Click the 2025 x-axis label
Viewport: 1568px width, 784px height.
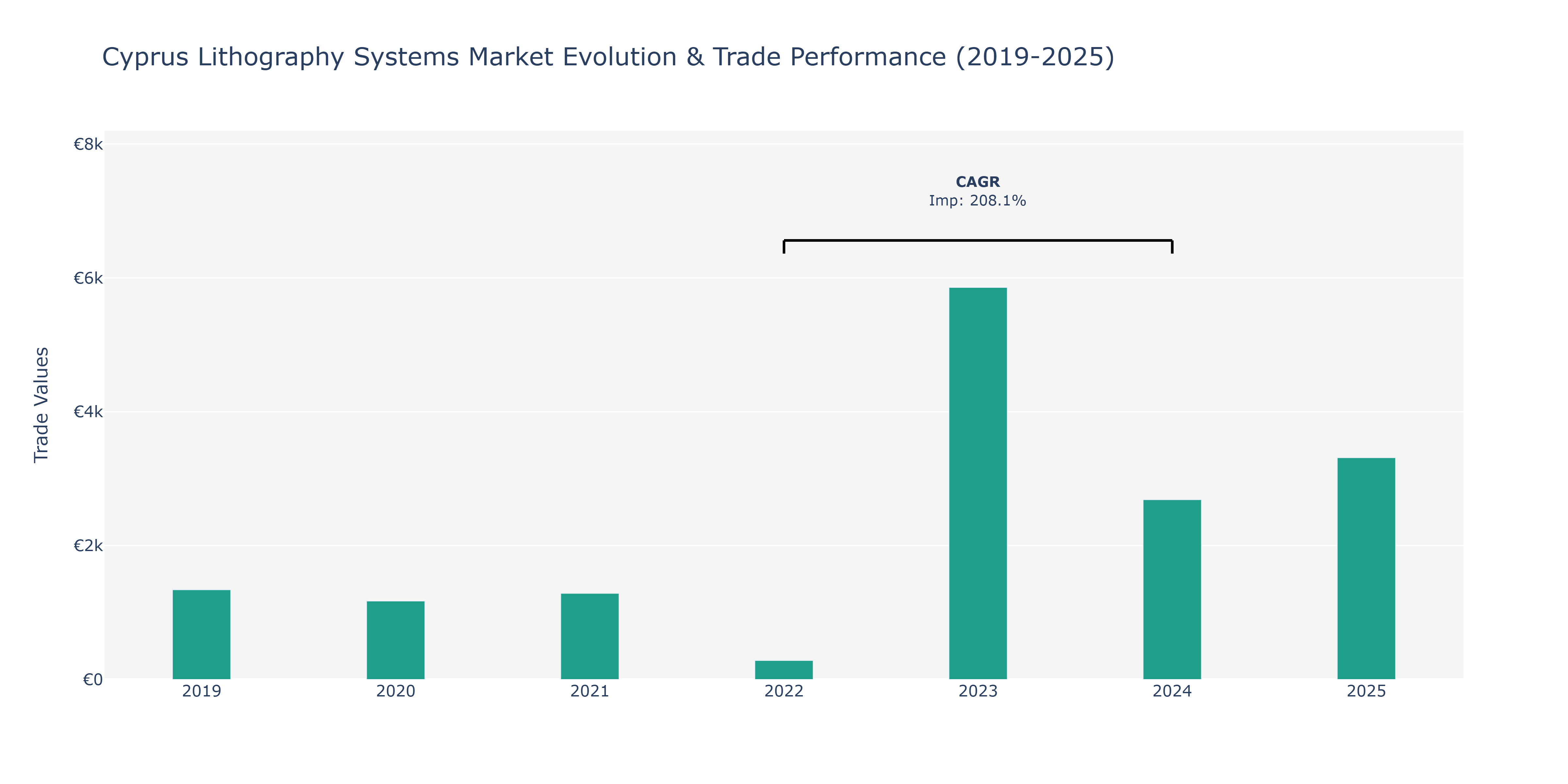(x=1366, y=692)
